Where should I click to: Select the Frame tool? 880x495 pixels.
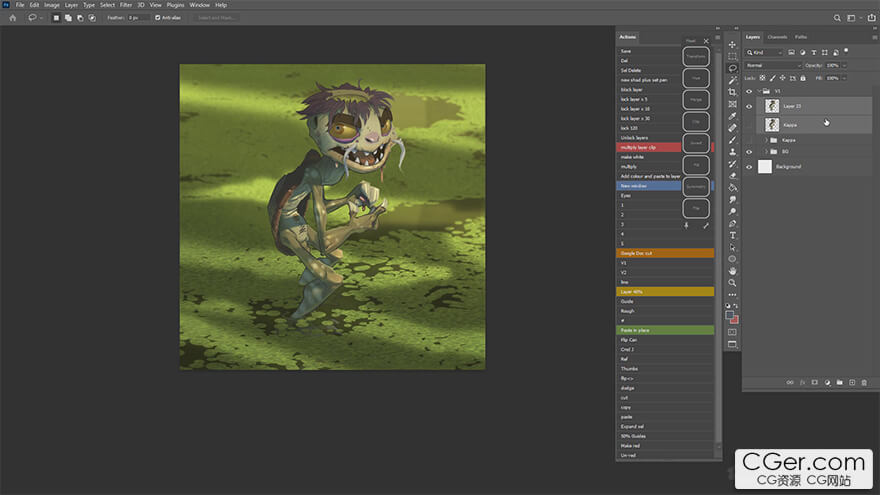coord(732,104)
